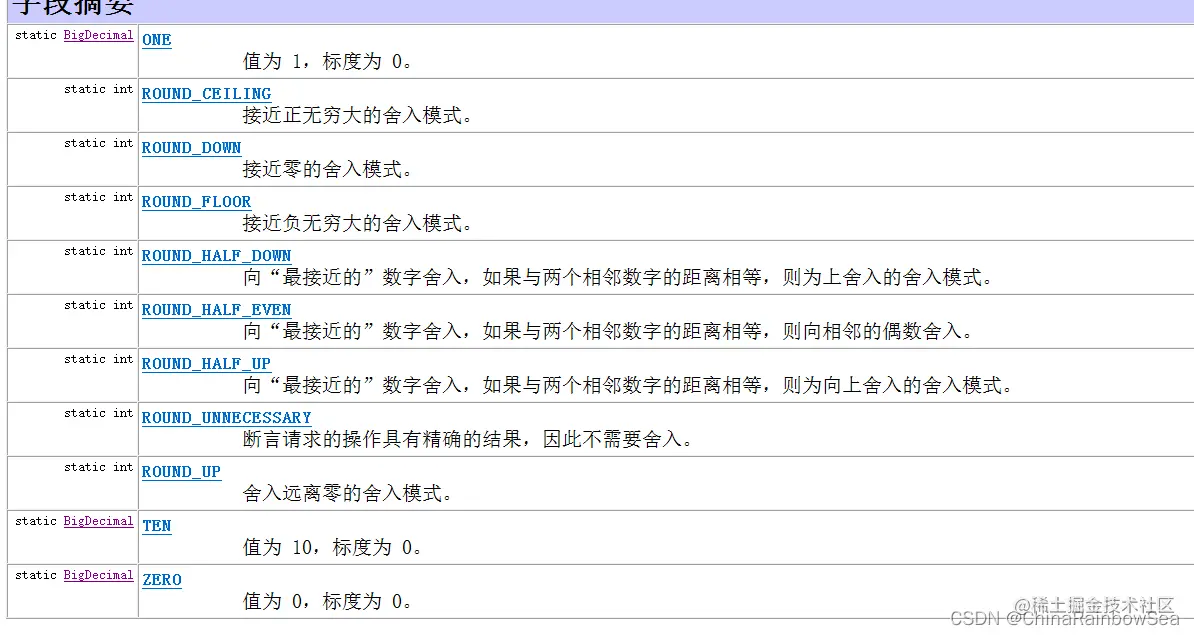Click 'static int' in ROUND_DOWN row

pos(98,144)
